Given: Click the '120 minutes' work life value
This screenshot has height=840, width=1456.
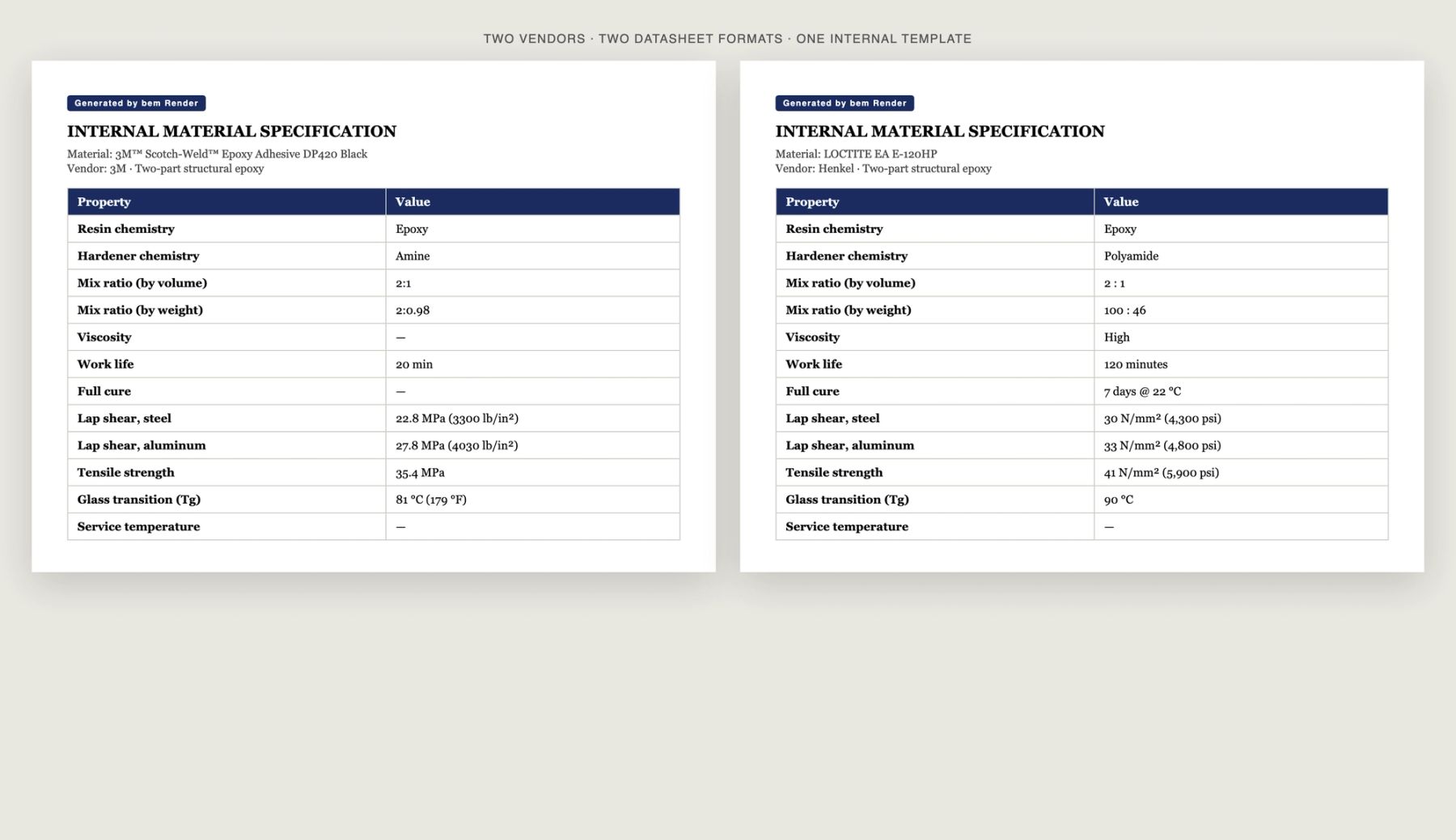Looking at the screenshot, I should [1136, 364].
